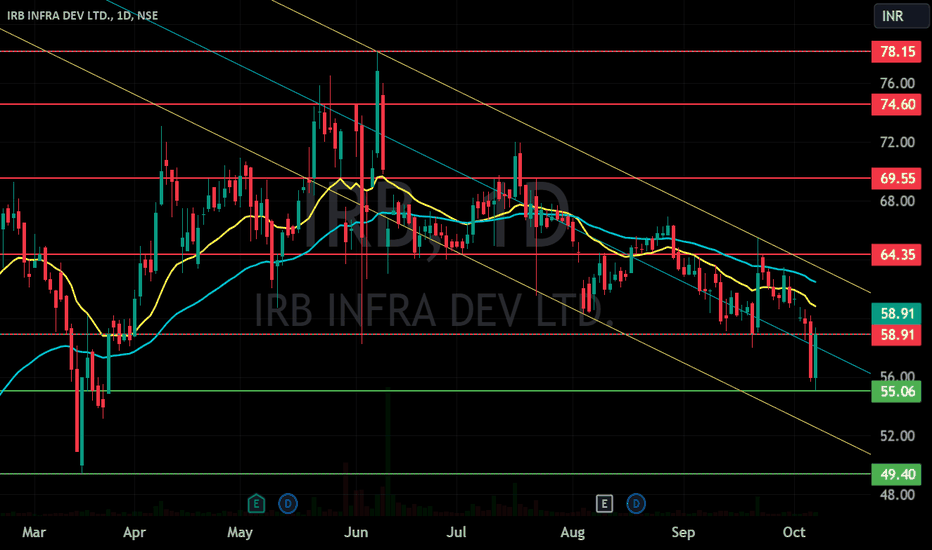Click the 68.00 price axis value
The image size is (932, 550).
897,201
